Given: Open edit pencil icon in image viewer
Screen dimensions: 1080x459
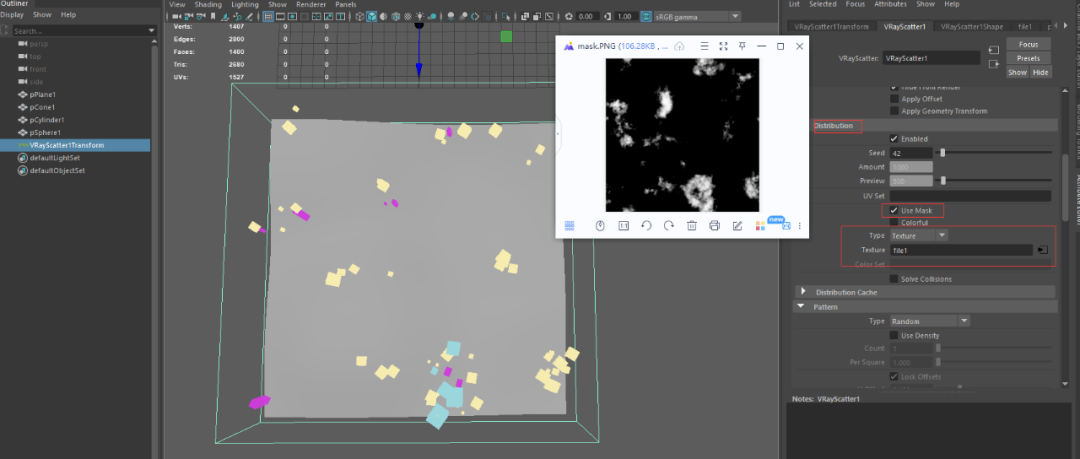Looking at the screenshot, I should (737, 226).
